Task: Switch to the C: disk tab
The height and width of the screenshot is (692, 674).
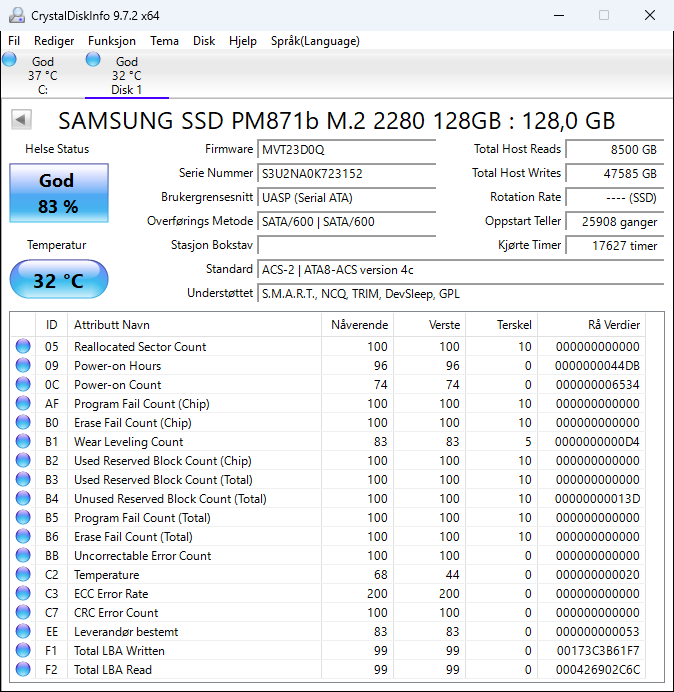Action: point(42,75)
